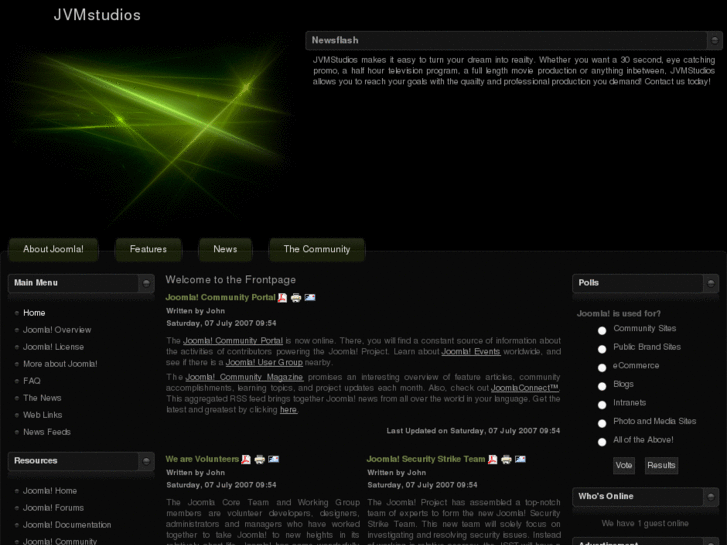Open News Feeds menu item
Screen dimensions: 727x545
(47, 432)
